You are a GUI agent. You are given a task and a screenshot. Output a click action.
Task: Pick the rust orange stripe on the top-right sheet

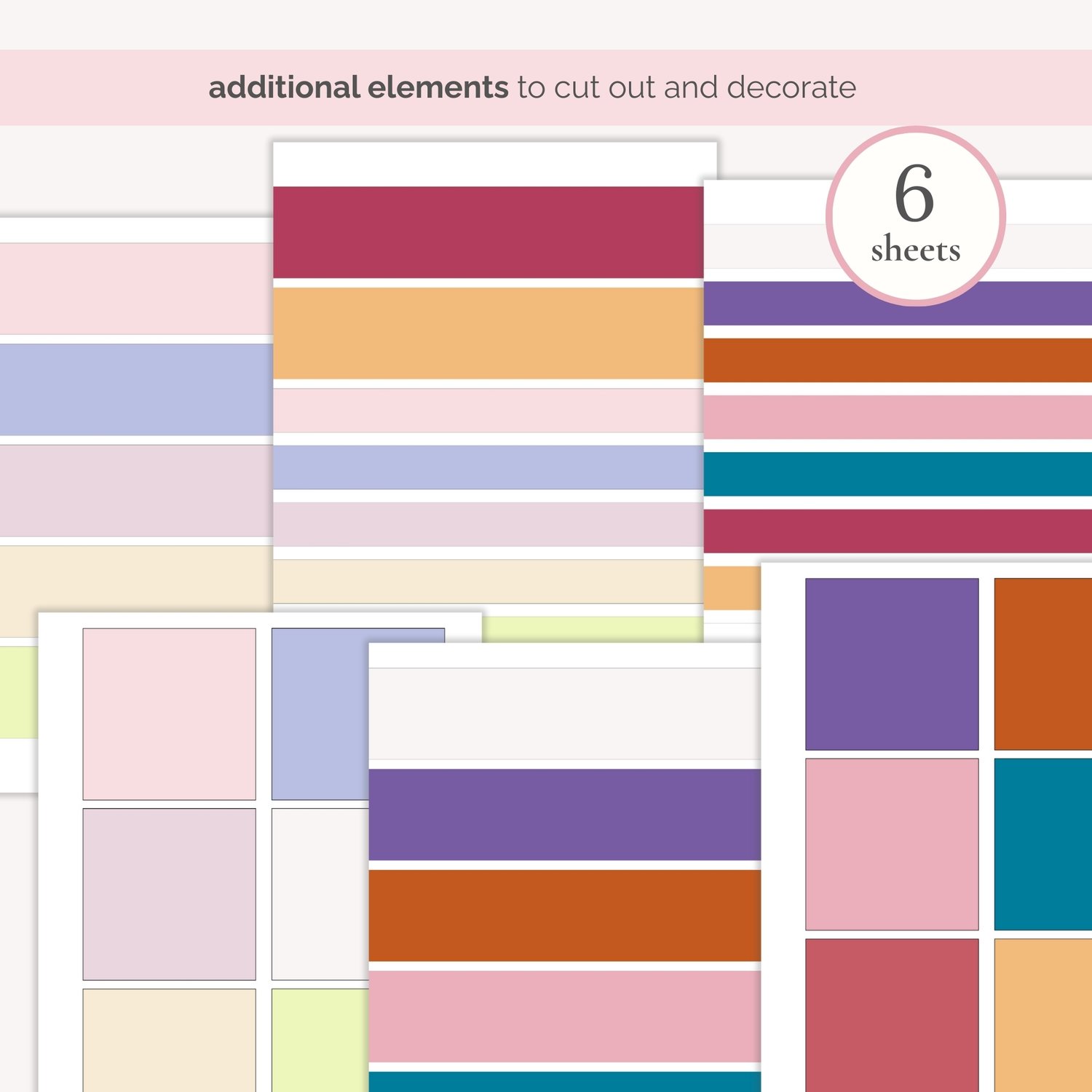(898, 360)
